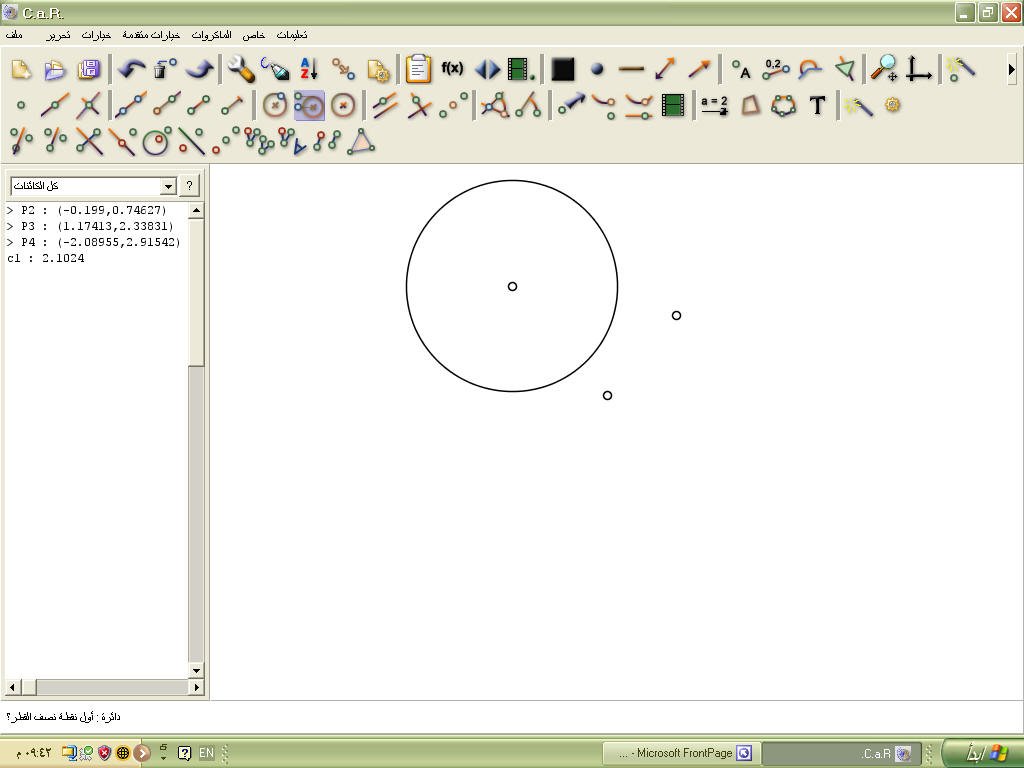
Task: Select the Polygon quadrilateral tool
Action: coord(750,105)
